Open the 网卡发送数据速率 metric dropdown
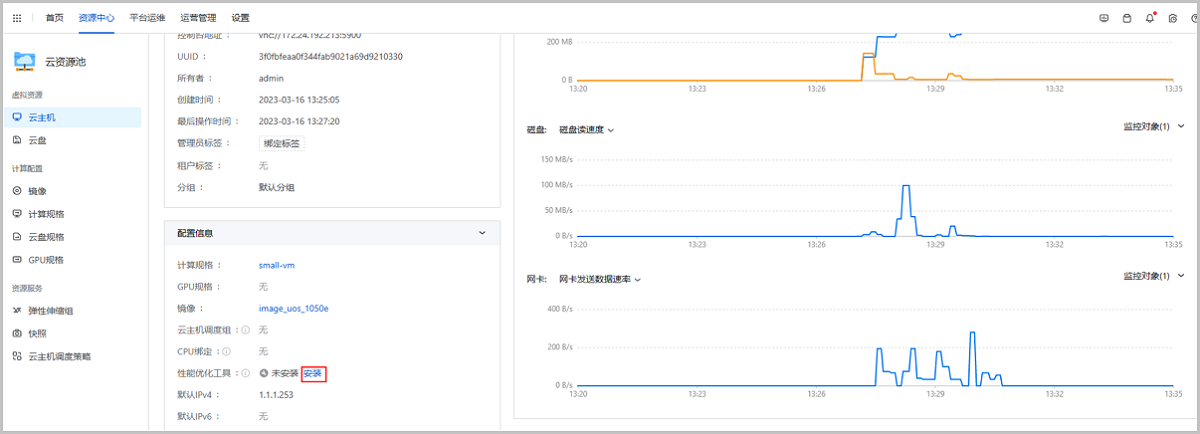 click(x=599, y=279)
